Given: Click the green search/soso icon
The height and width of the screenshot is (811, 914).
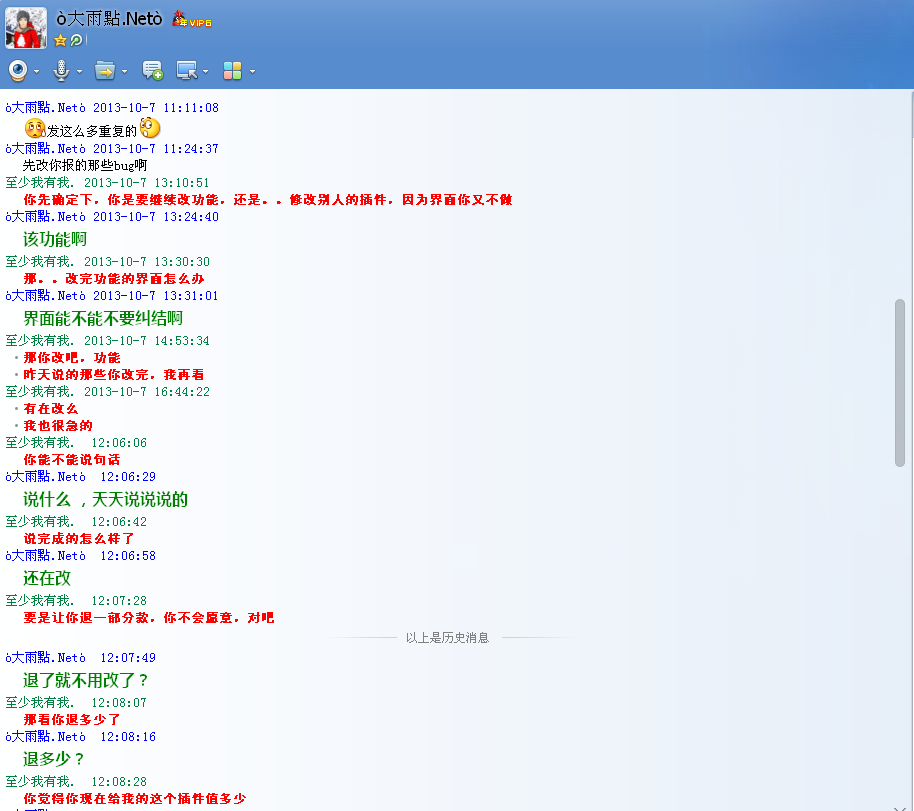Looking at the screenshot, I should pos(76,40).
